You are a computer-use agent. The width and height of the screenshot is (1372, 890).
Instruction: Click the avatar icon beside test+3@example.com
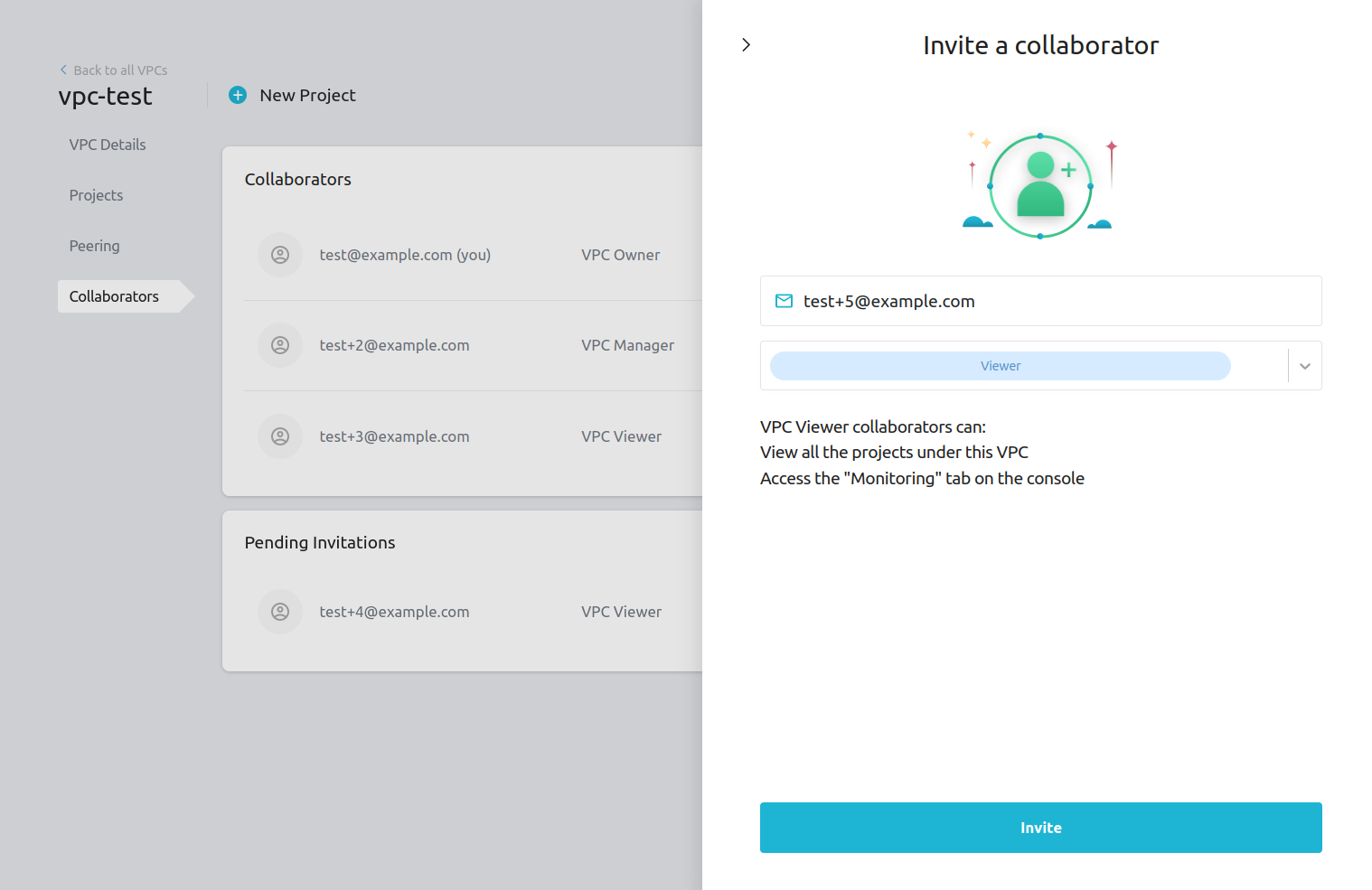280,436
